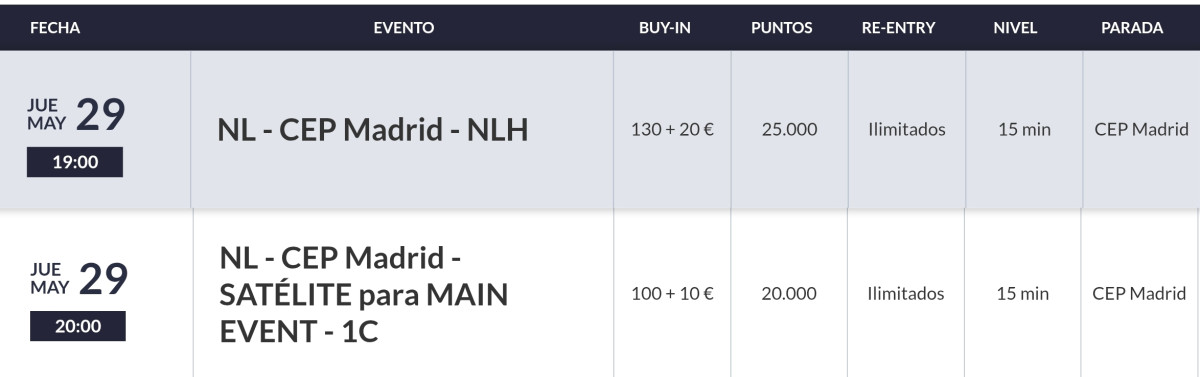
Task: Click CEP Madrid stop in second row
Action: (x=1139, y=294)
